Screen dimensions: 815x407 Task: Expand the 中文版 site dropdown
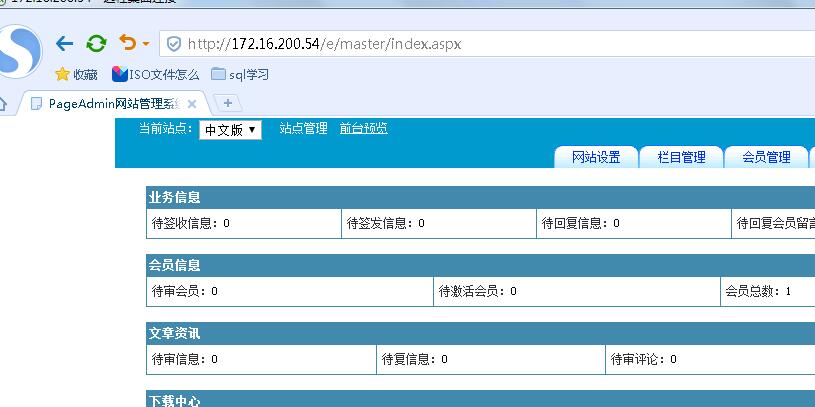(230, 130)
